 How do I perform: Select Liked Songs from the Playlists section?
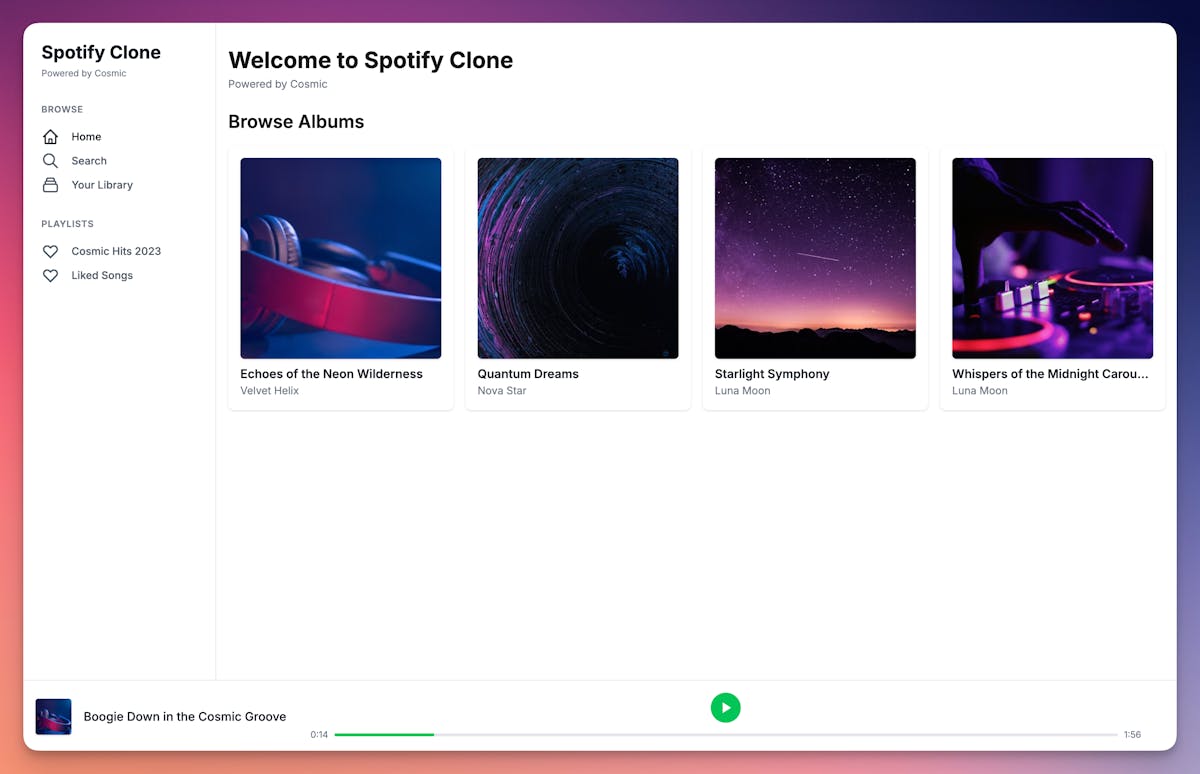[100, 275]
